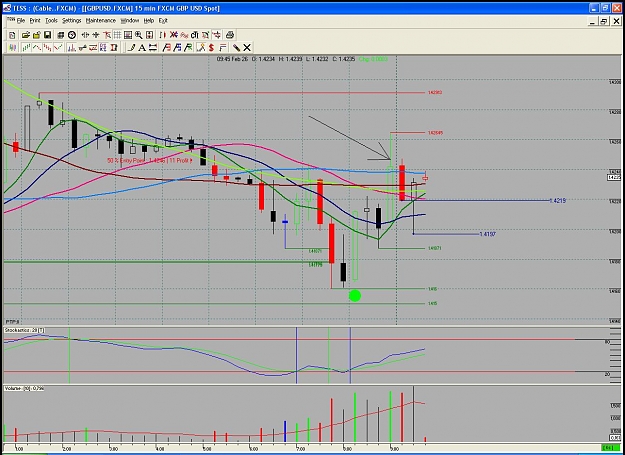Click the green flag marker icon
The height and width of the screenshot is (455, 625).
189,48
